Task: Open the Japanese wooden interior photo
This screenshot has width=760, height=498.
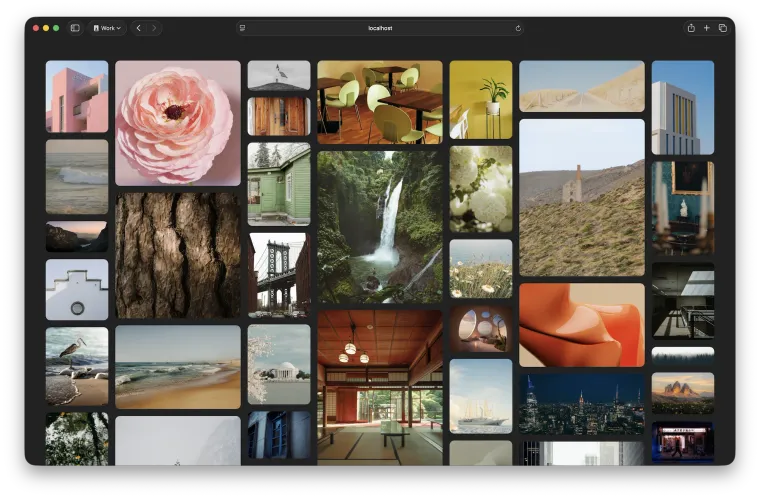Action: tap(379, 387)
